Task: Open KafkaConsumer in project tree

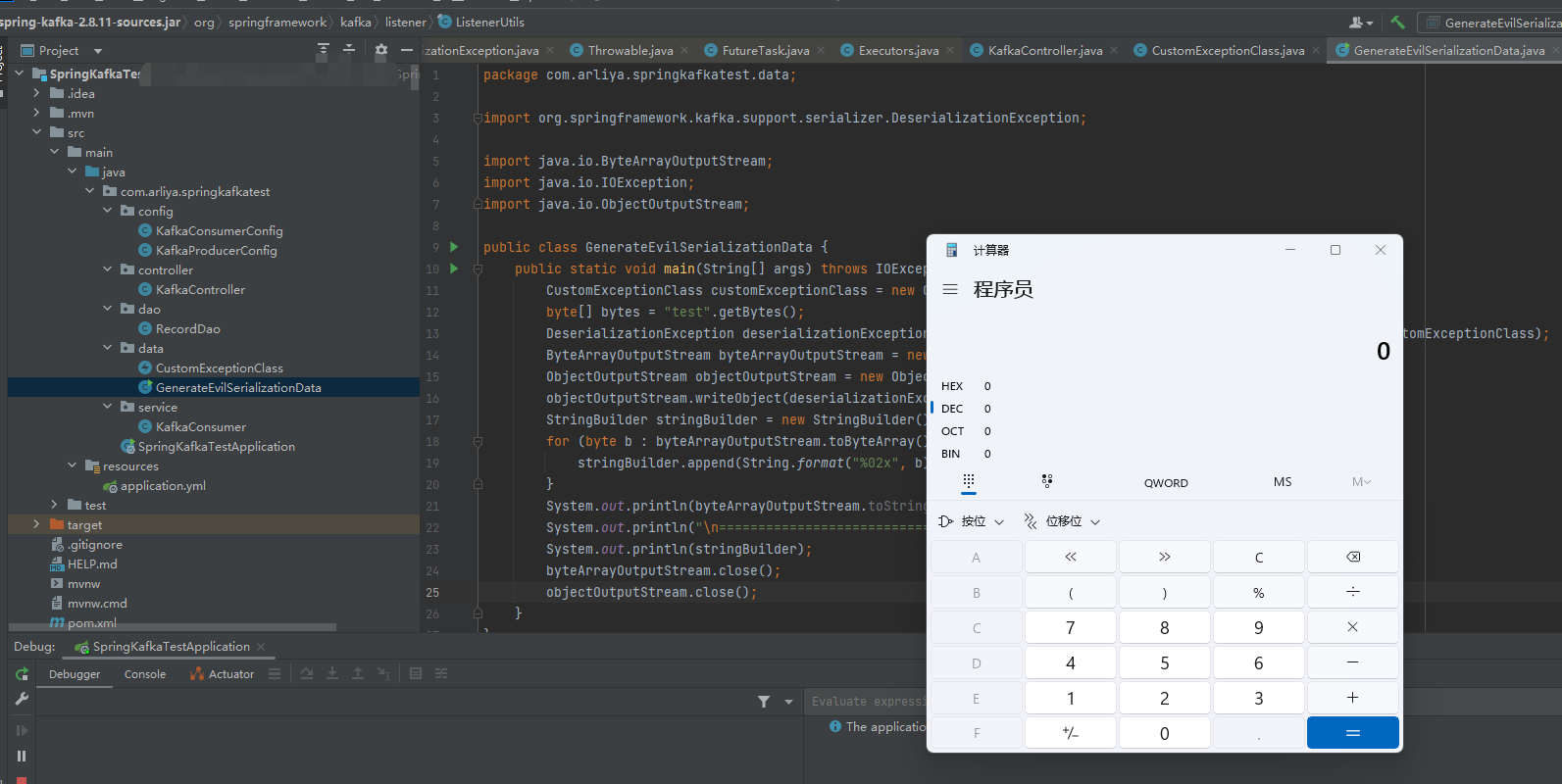Action: [201, 426]
